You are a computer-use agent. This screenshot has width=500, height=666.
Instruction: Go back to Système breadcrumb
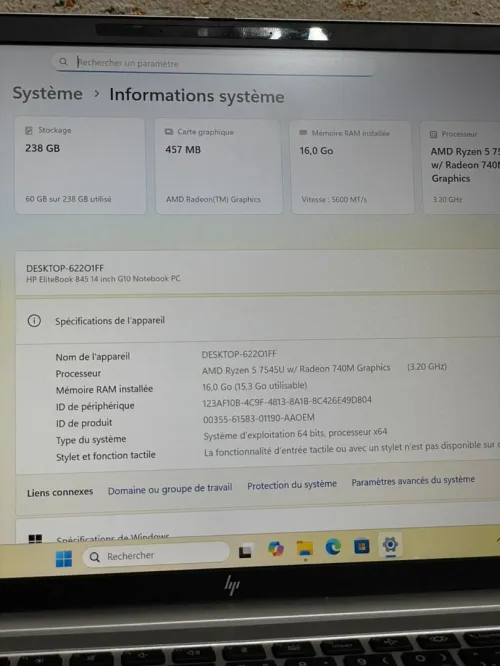point(48,93)
